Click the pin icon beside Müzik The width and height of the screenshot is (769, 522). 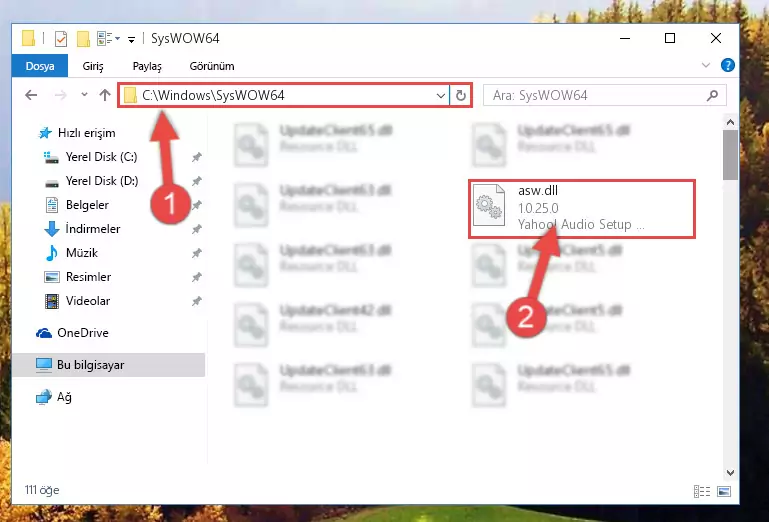[197, 253]
